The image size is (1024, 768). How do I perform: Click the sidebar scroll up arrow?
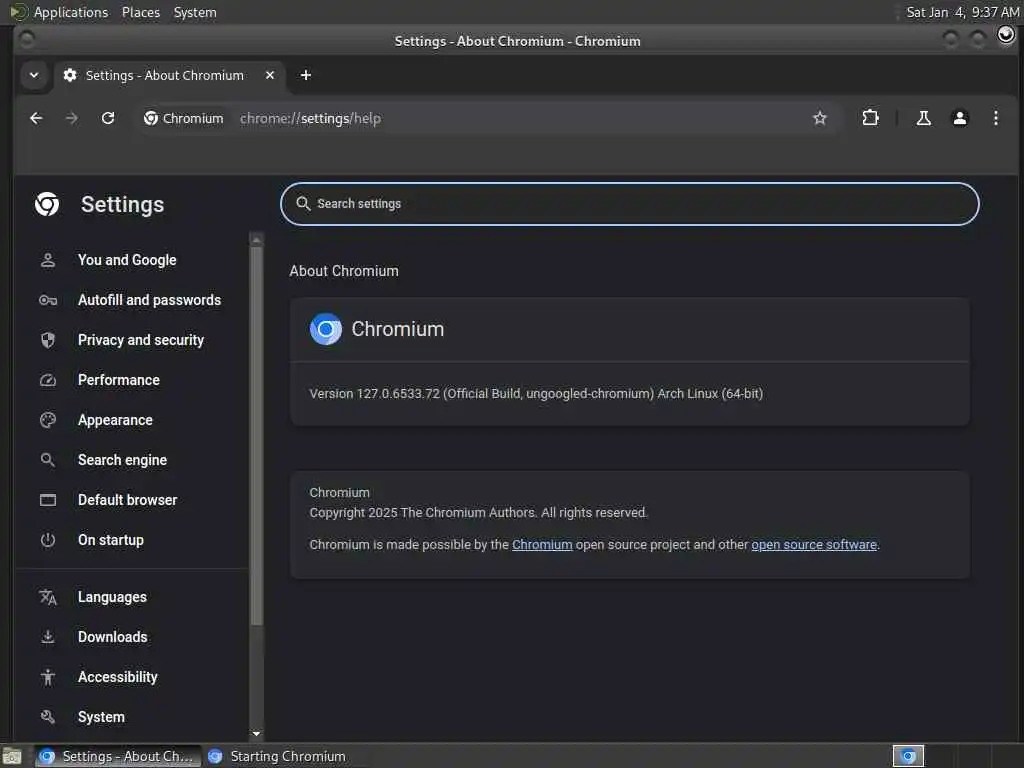[x=257, y=240]
